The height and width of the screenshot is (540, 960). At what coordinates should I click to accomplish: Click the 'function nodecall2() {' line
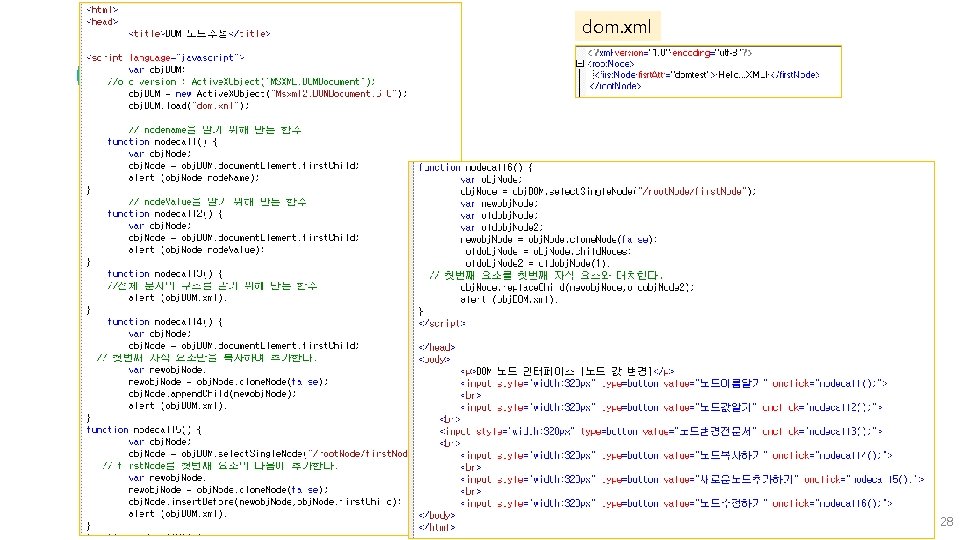point(165,214)
